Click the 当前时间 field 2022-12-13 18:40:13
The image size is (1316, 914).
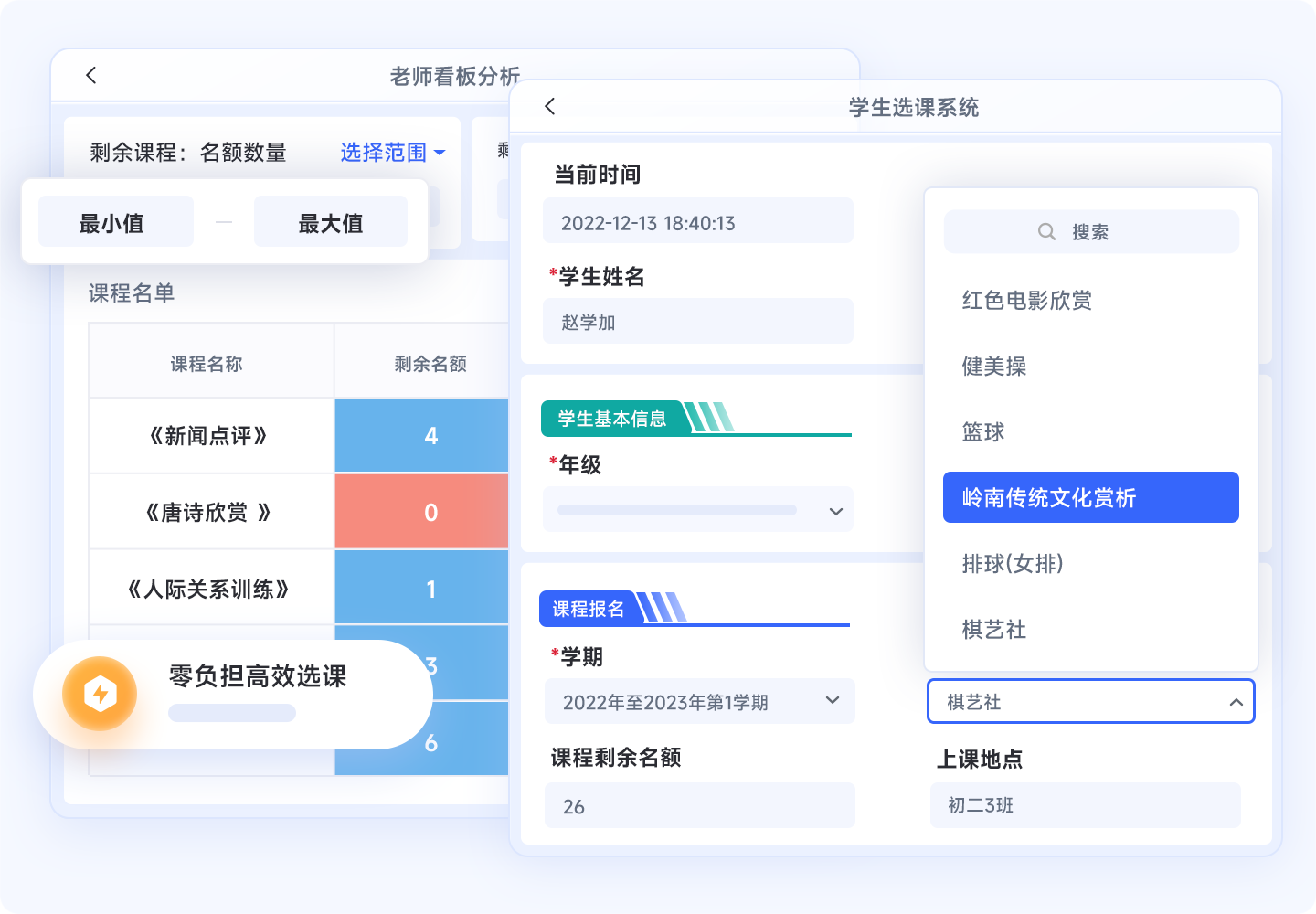tap(698, 222)
